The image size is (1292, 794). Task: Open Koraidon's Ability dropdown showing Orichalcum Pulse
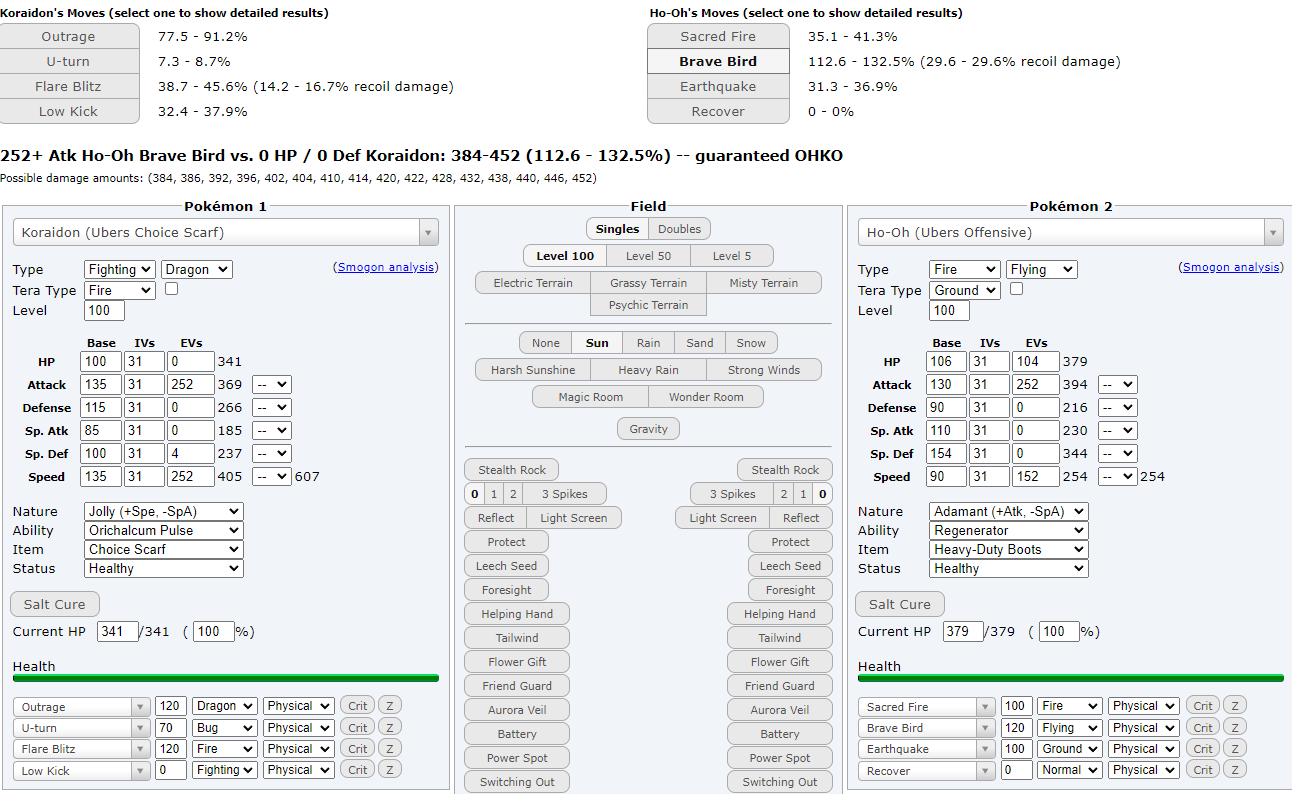(164, 530)
